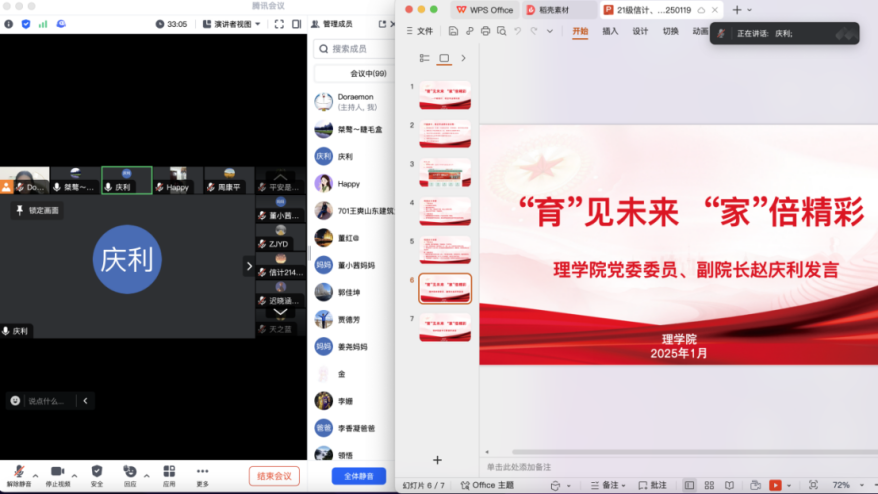The width and height of the screenshot is (878, 494).
Task: Open reading view book icon
Action: pos(729,485)
